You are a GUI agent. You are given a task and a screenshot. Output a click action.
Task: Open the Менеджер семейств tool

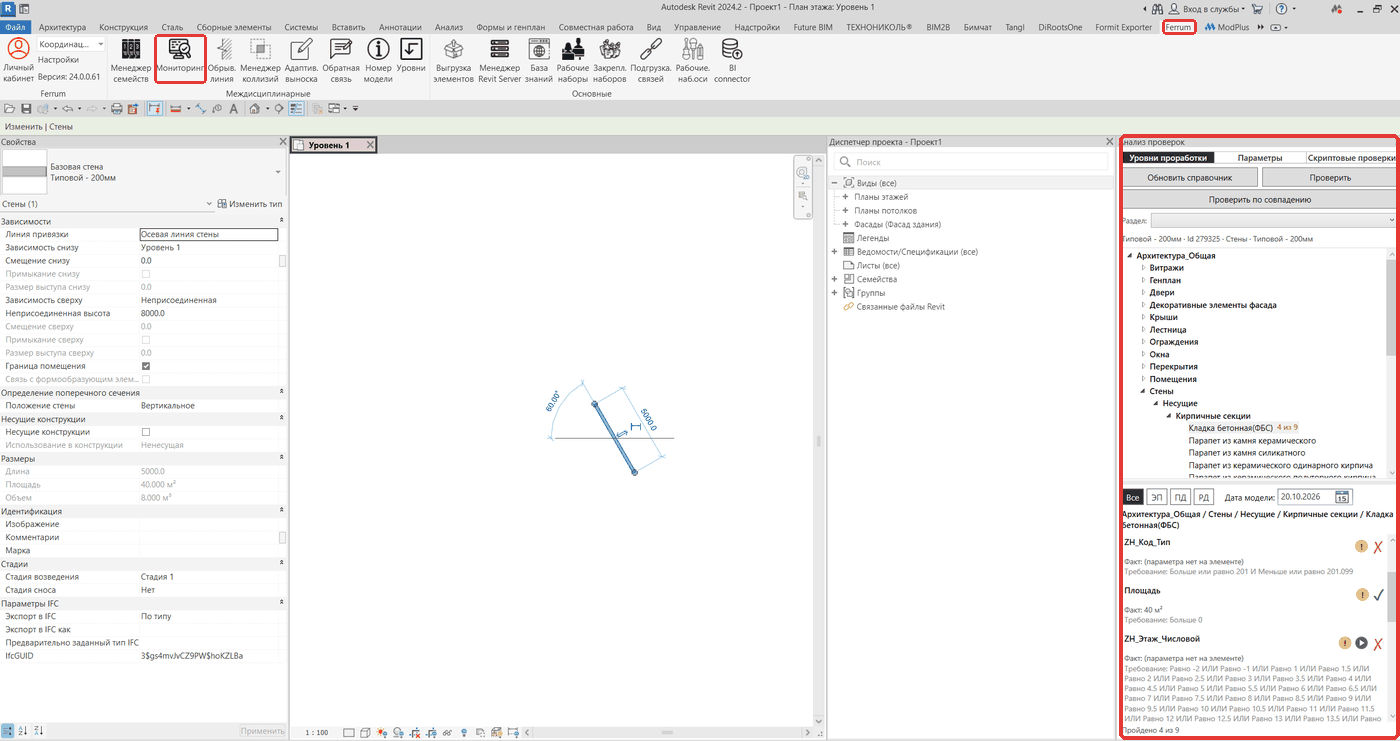pyautogui.click(x=130, y=60)
